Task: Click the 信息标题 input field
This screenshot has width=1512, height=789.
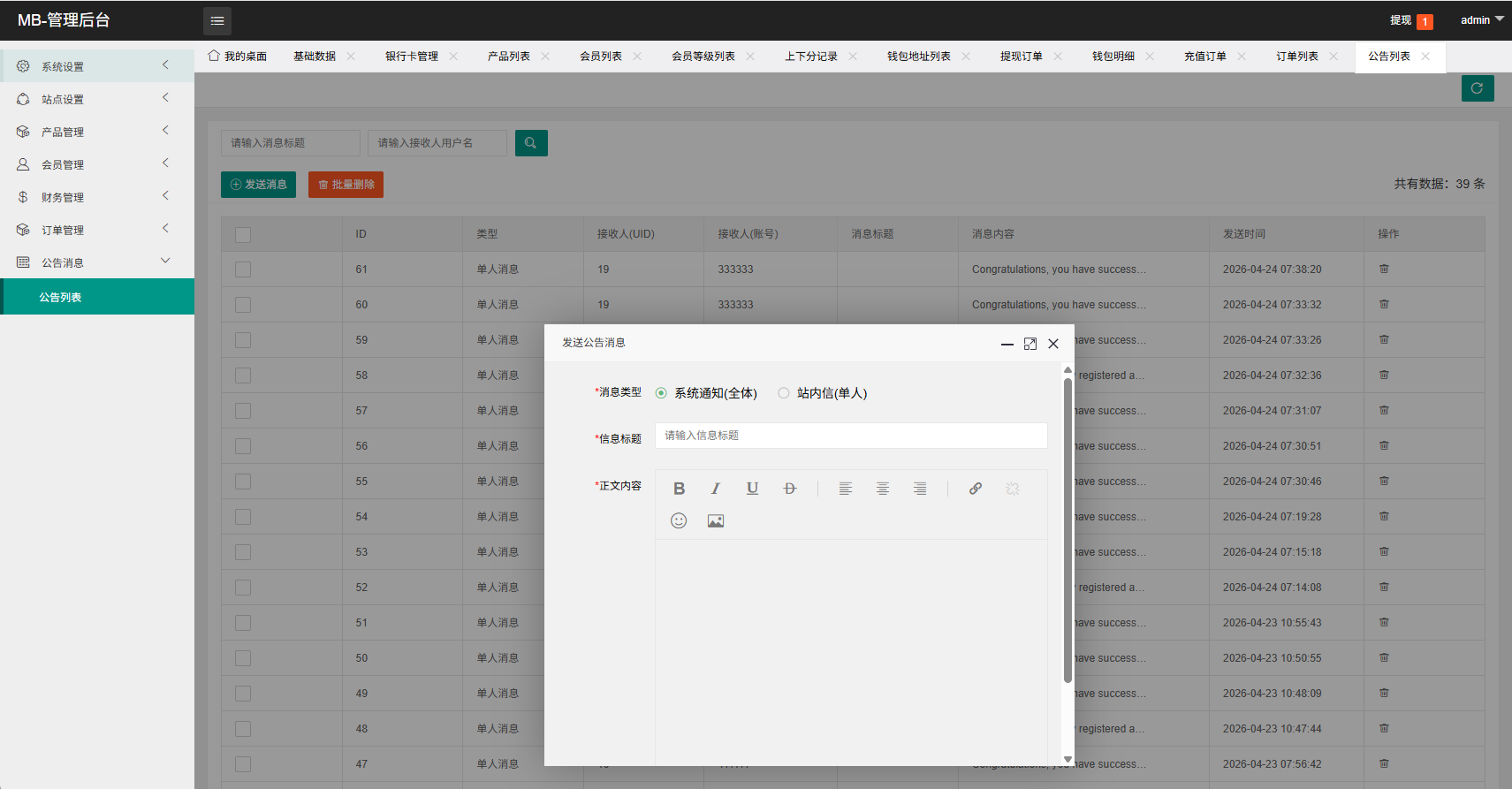Action: (x=851, y=436)
